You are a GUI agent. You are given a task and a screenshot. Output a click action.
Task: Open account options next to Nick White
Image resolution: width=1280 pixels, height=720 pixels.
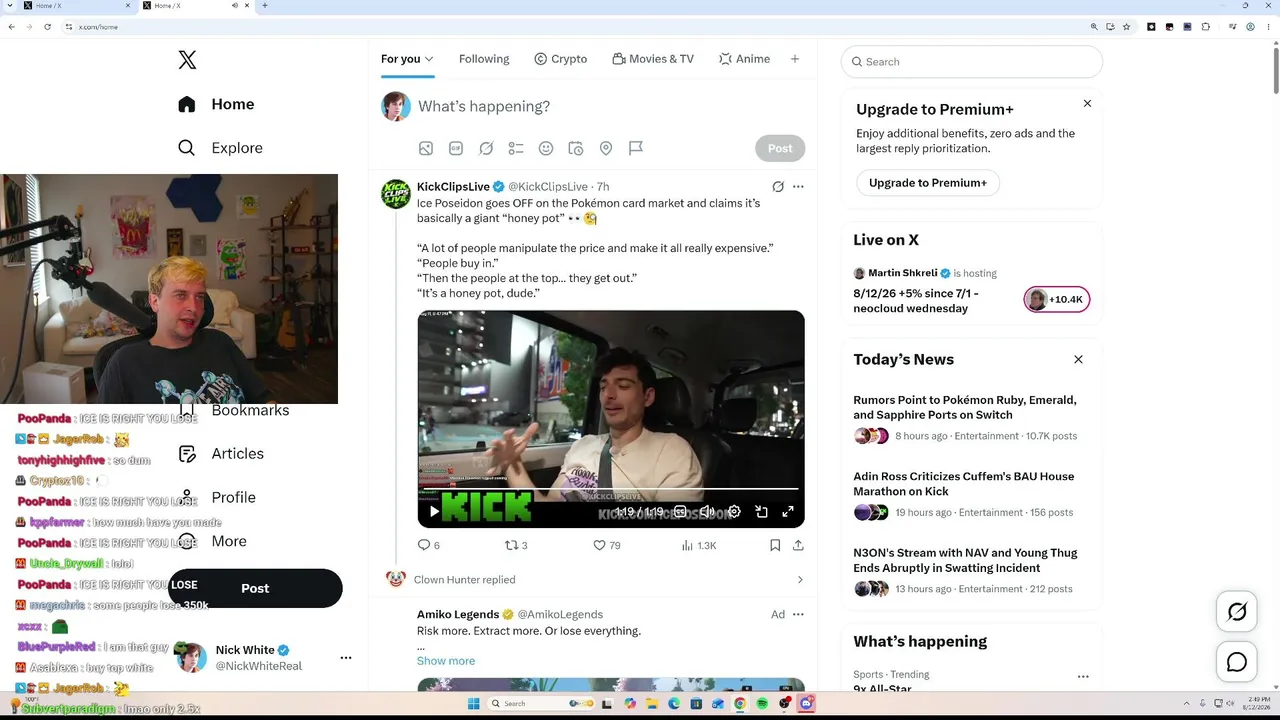346,658
